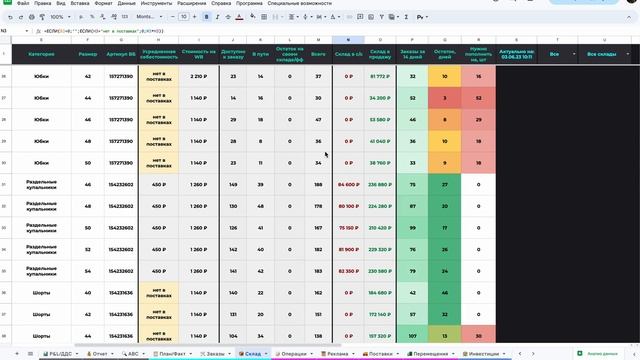Viewport: 640px width, 360px height.
Task: Undo the last action
Action: tap(10, 17)
